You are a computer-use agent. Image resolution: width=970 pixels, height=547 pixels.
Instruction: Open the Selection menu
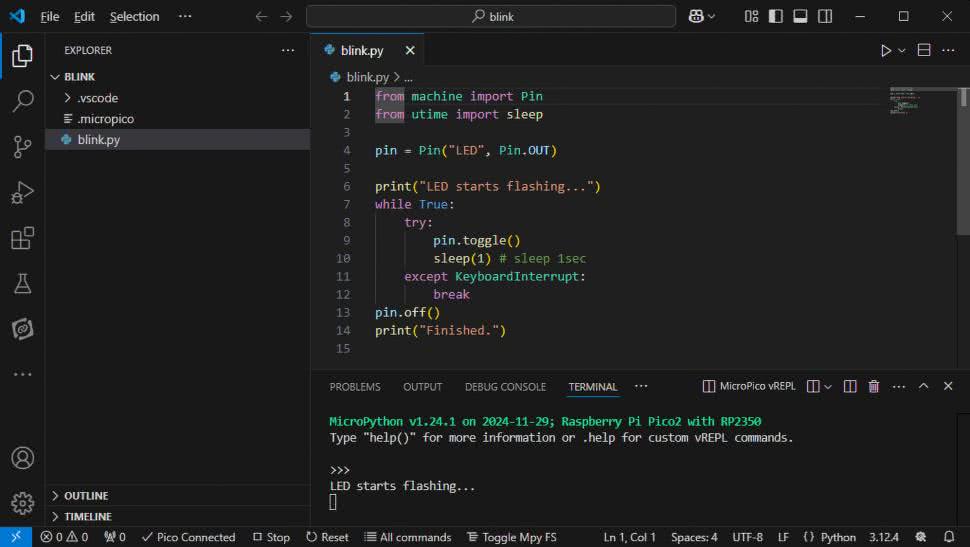tap(134, 16)
